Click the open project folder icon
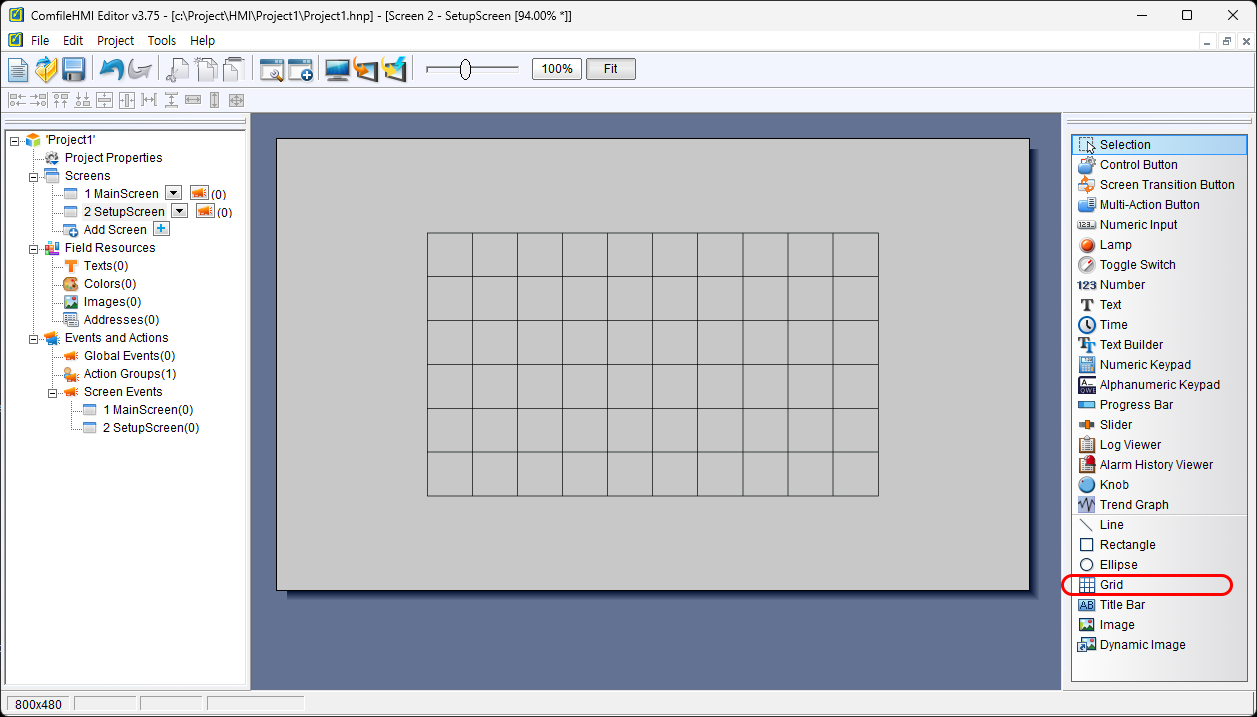Image resolution: width=1257 pixels, height=717 pixels. coord(46,69)
